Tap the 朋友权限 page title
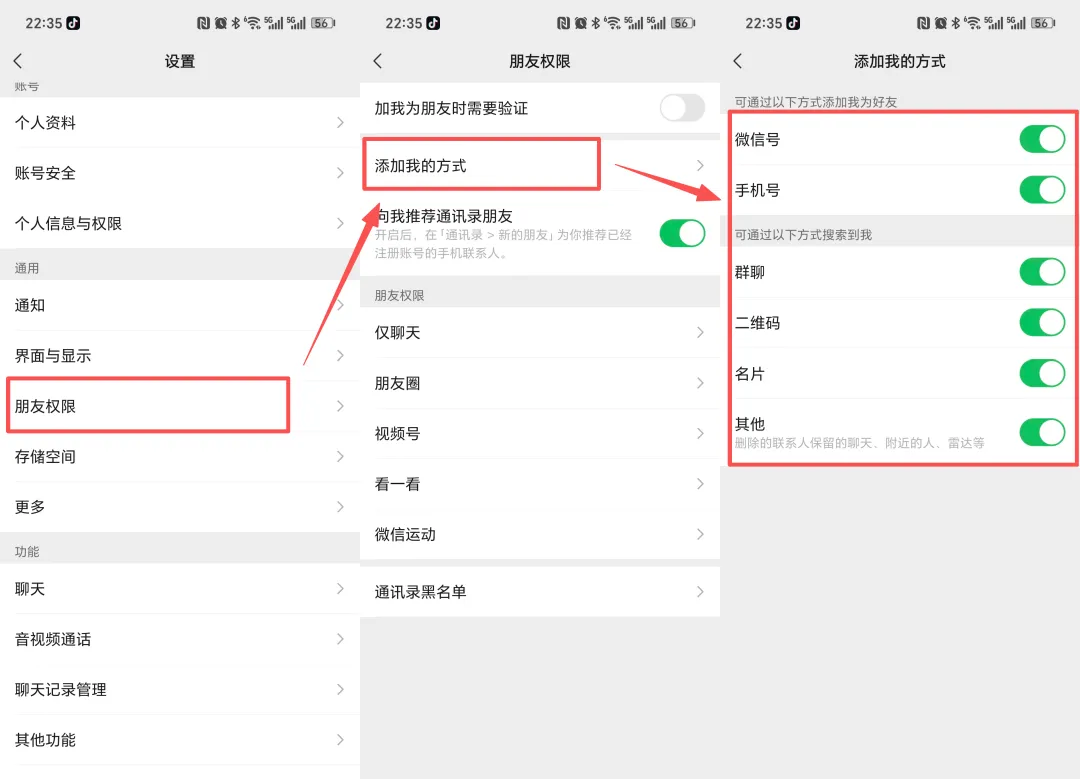Screen dimensions: 1080x779 [x=540, y=61]
